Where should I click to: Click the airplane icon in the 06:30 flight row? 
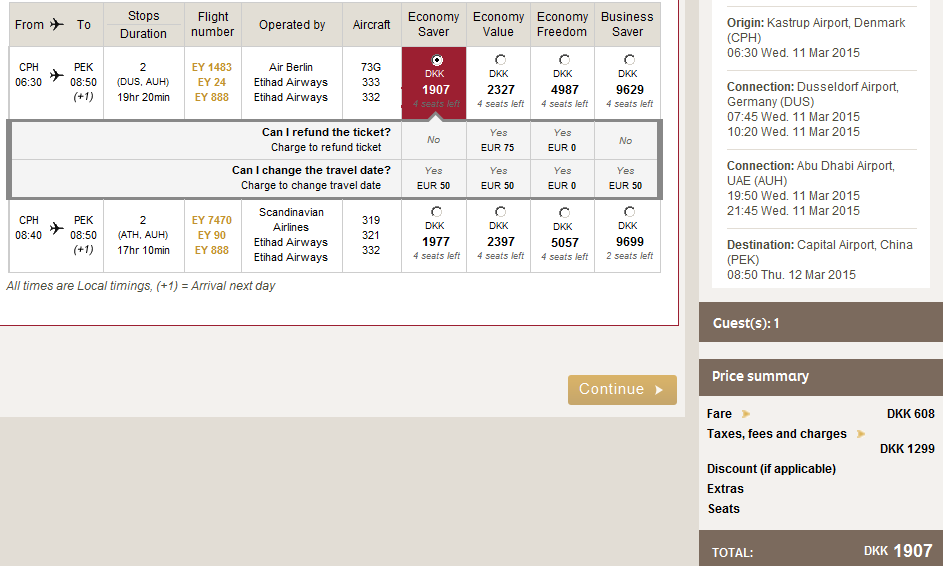56,75
